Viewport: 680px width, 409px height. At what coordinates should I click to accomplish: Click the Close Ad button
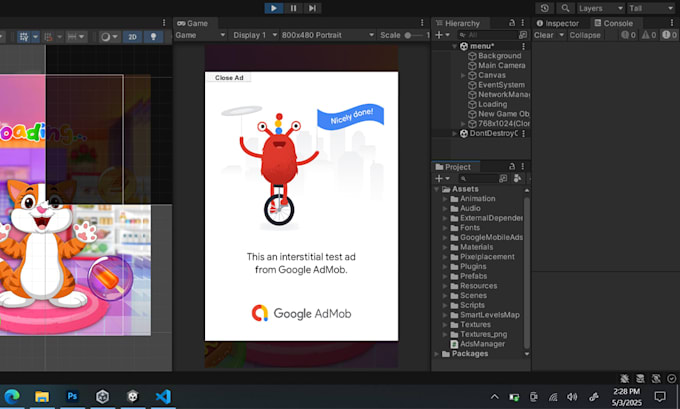pos(229,78)
